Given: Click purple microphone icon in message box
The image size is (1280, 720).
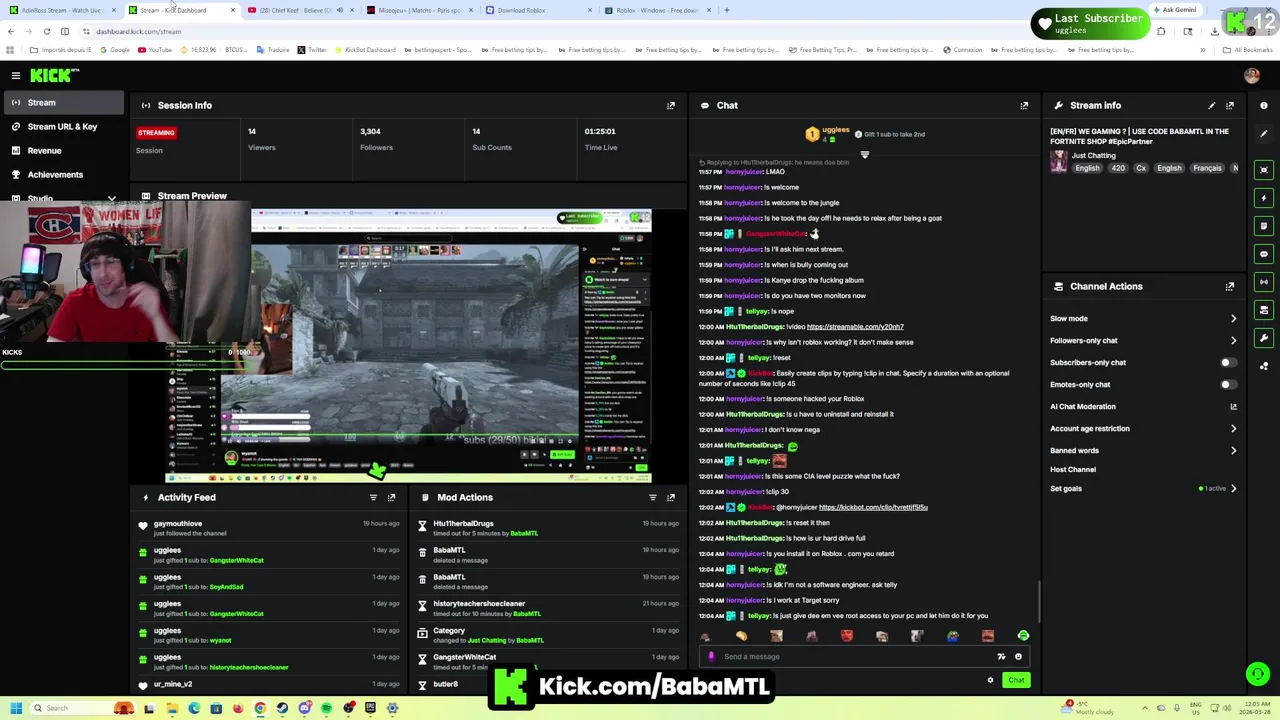Looking at the screenshot, I should click(711, 657).
